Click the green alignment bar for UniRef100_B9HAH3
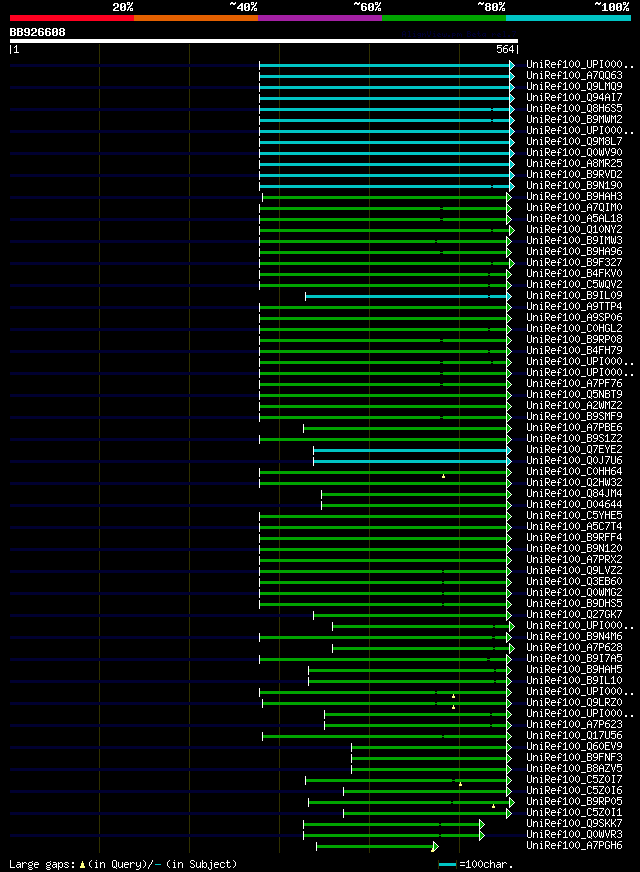640x872 pixels. click(385, 197)
